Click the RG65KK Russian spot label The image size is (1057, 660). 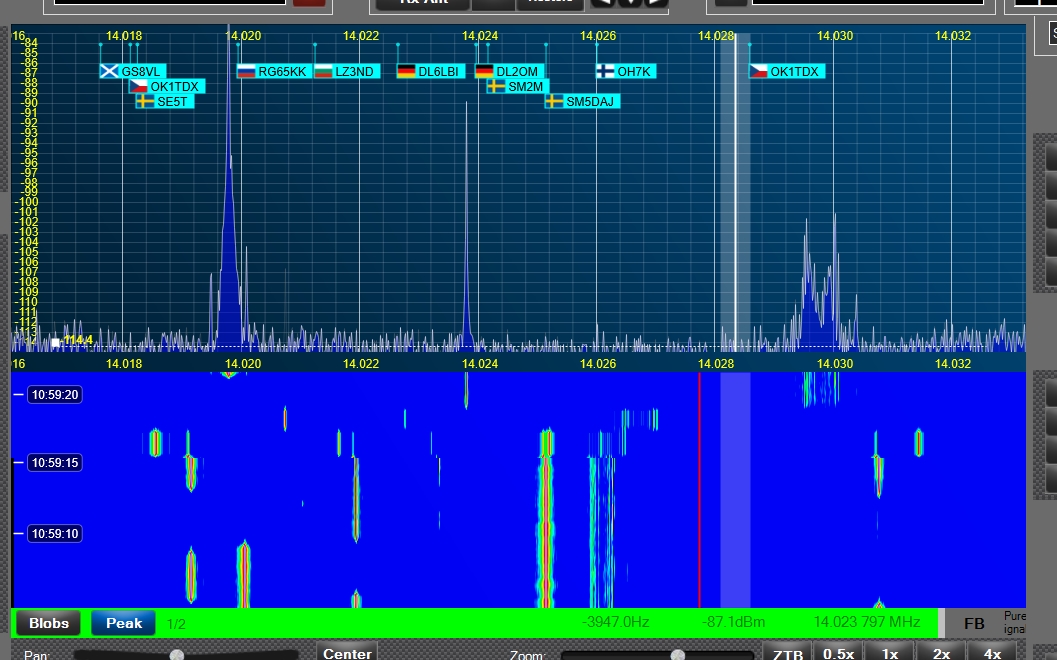272,71
